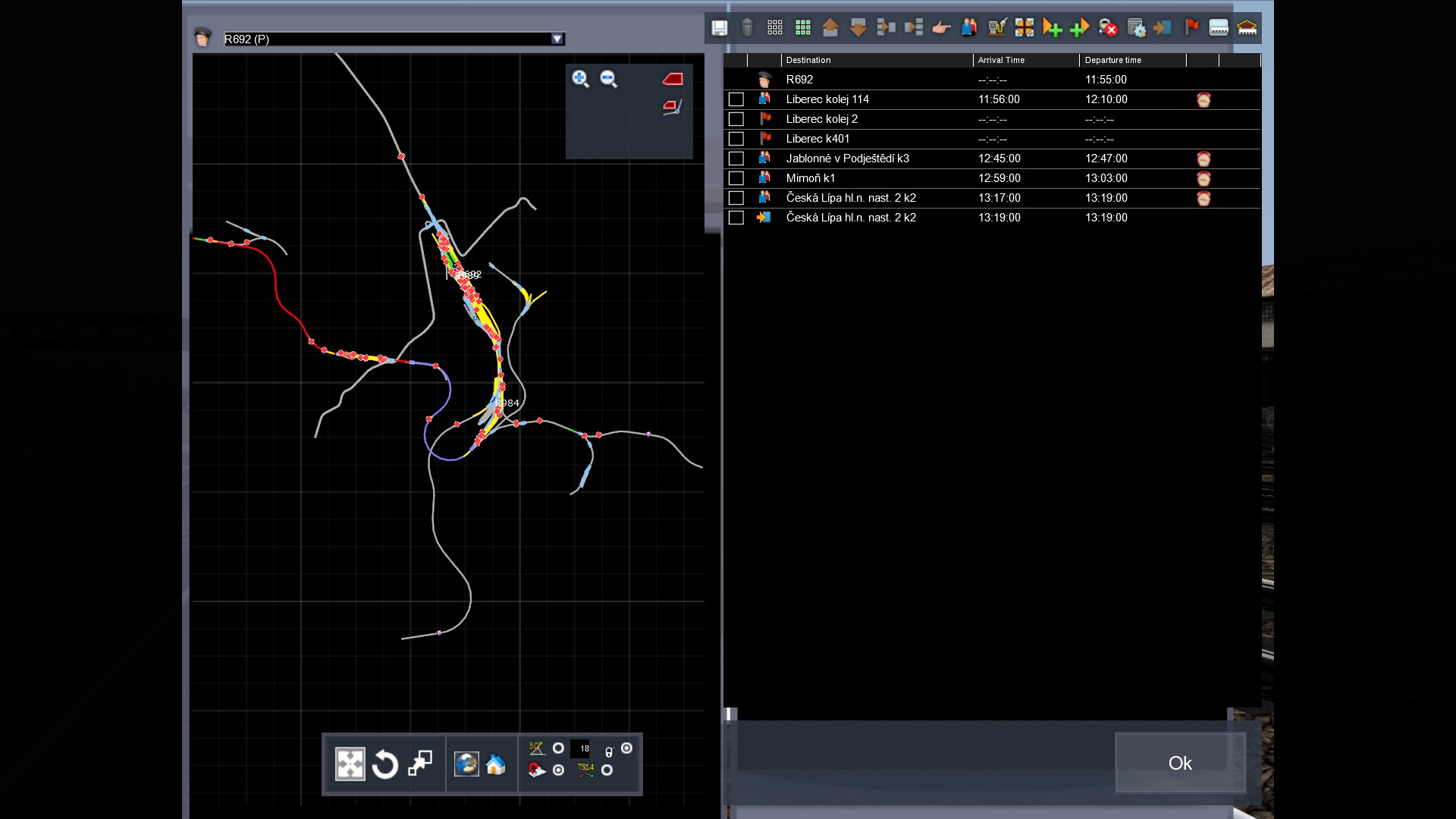Select the passengers pickup command icon
Image resolution: width=1456 pixels, height=819 pixels.
point(969,27)
